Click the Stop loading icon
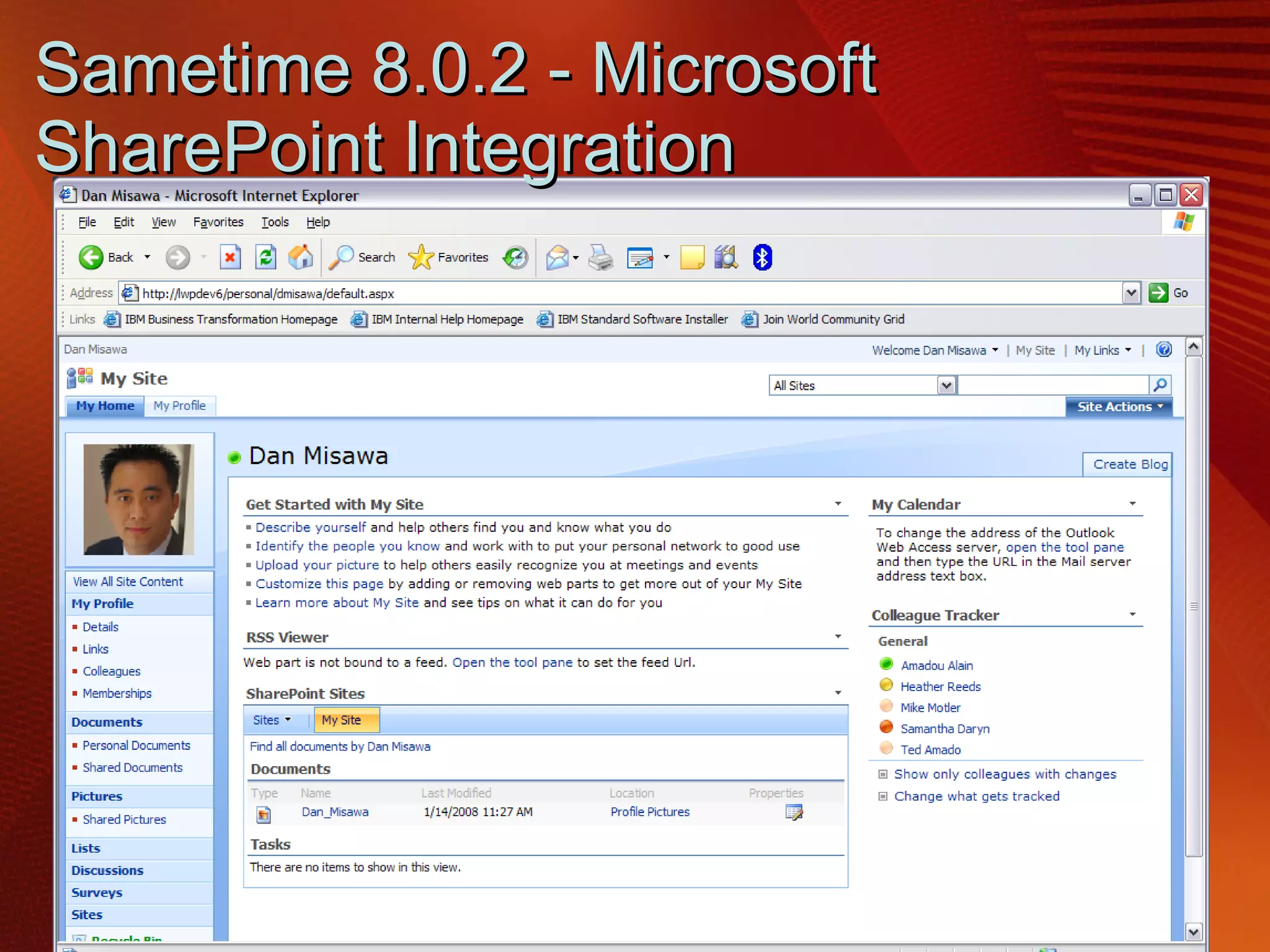1270x952 pixels. (230, 257)
